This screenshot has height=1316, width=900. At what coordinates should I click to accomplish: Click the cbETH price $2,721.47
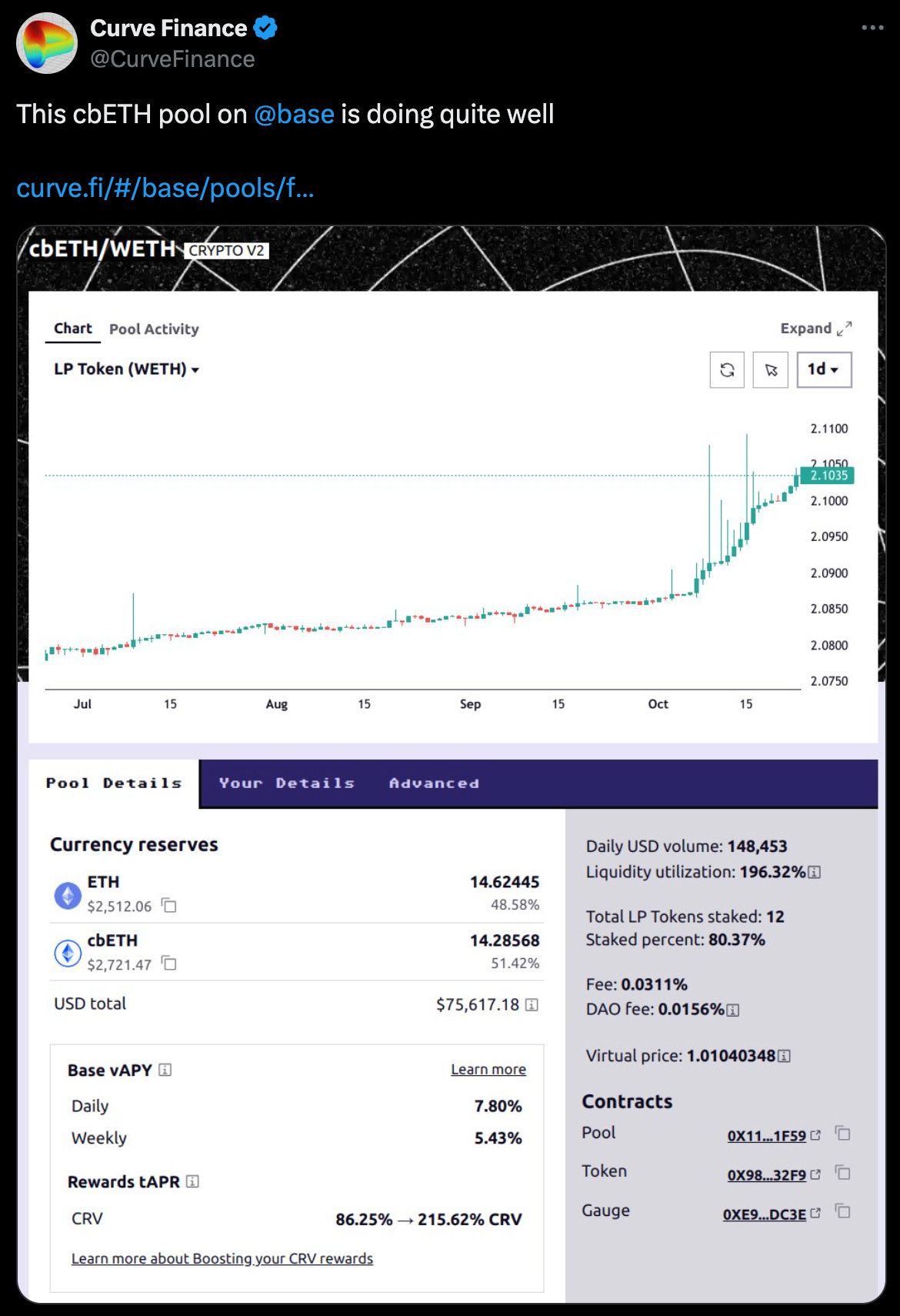(119, 964)
